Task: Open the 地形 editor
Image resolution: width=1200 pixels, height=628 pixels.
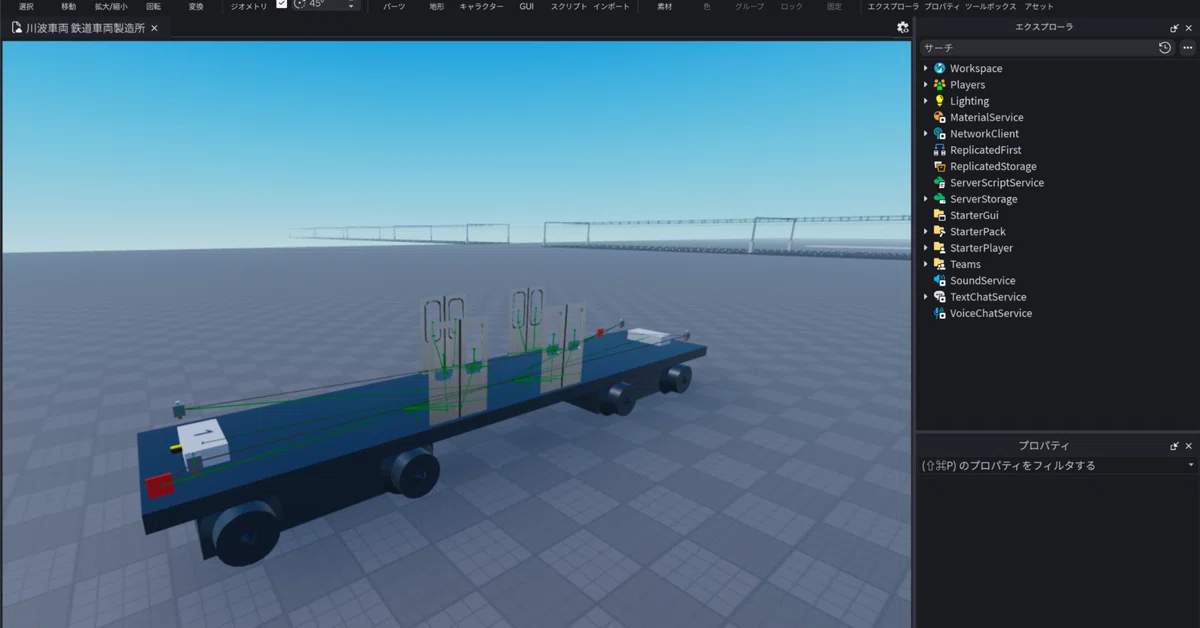Action: click(436, 6)
